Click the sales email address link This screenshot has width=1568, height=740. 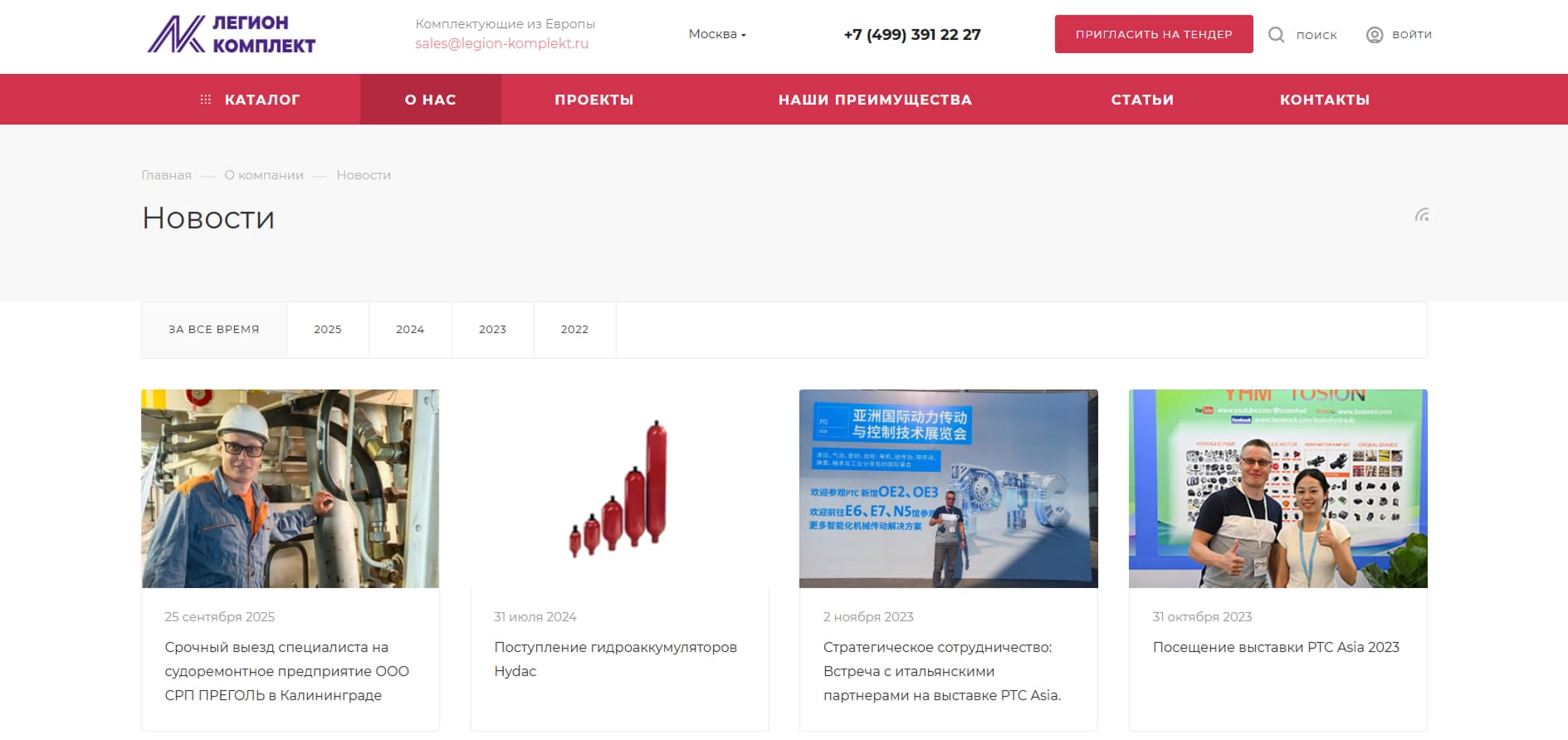click(501, 43)
